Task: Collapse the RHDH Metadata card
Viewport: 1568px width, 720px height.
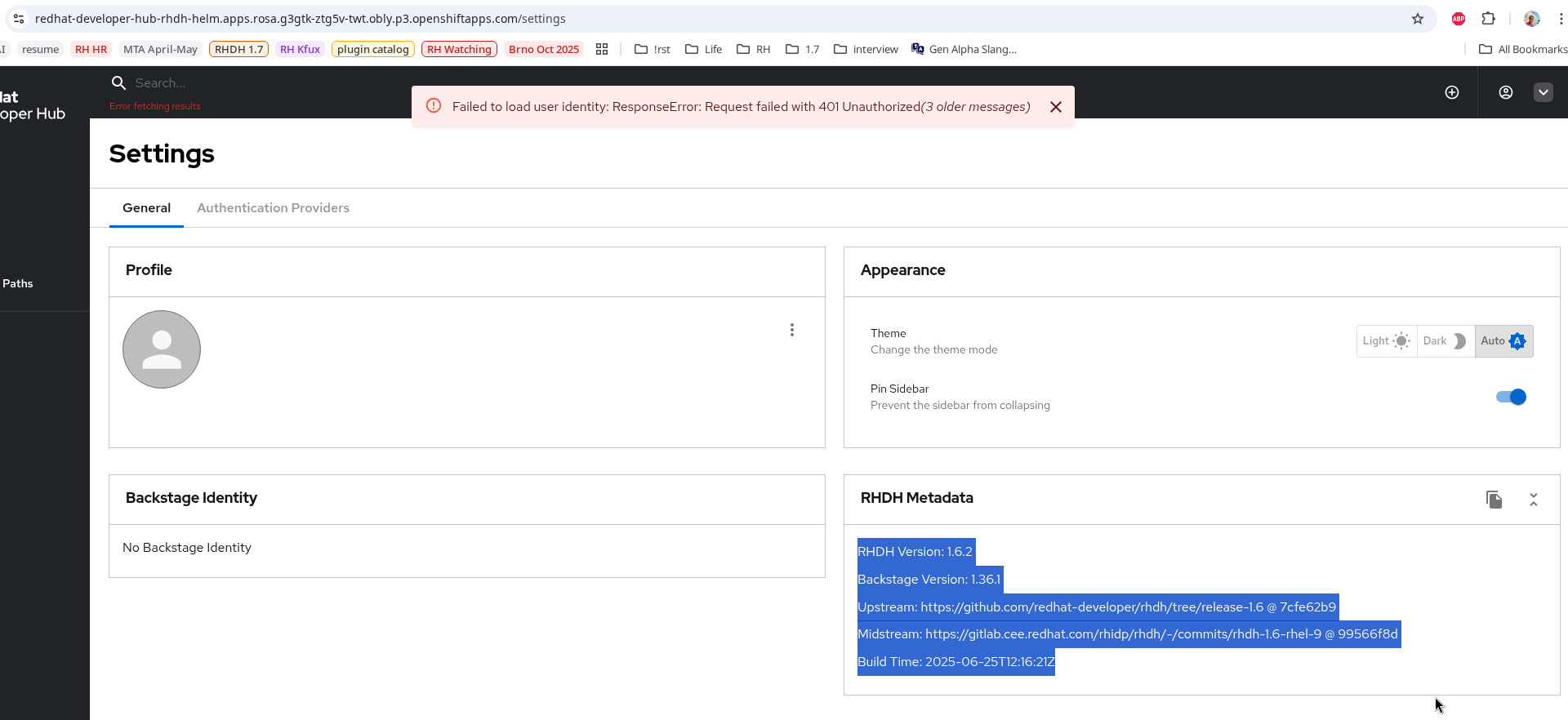Action: (1534, 500)
